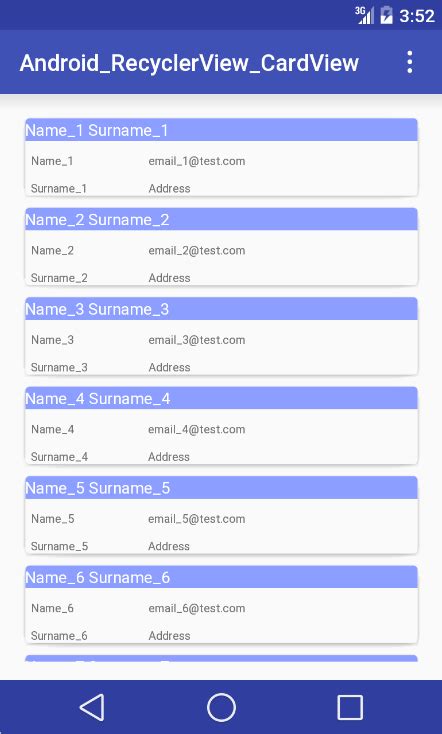Click the email_3@test.com address

197,340
